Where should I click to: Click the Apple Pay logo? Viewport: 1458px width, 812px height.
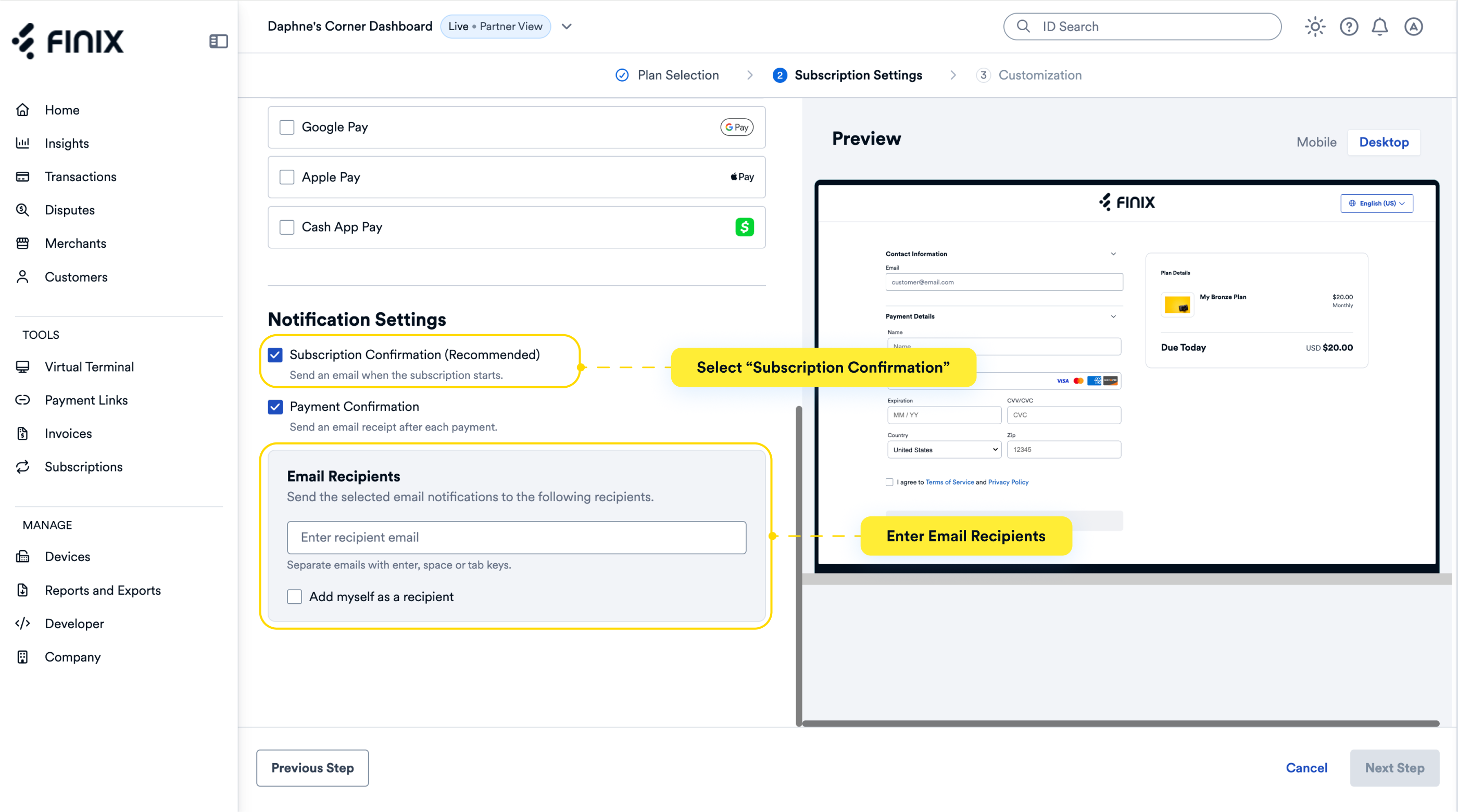click(742, 177)
